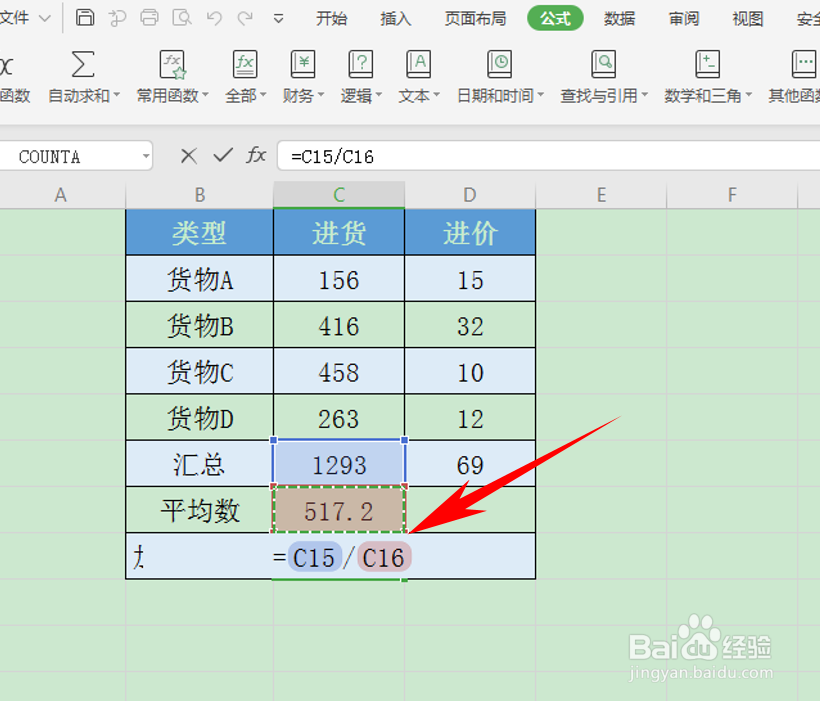Switch to the 数据 tab
Screen dimensions: 820x701
click(620, 19)
